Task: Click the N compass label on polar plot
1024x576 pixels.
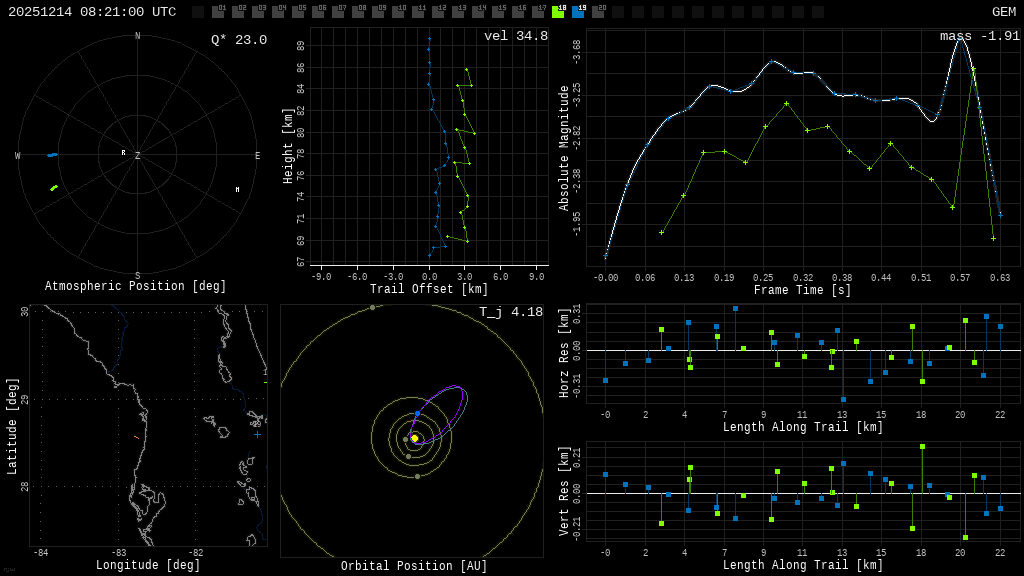Action: coord(138,36)
